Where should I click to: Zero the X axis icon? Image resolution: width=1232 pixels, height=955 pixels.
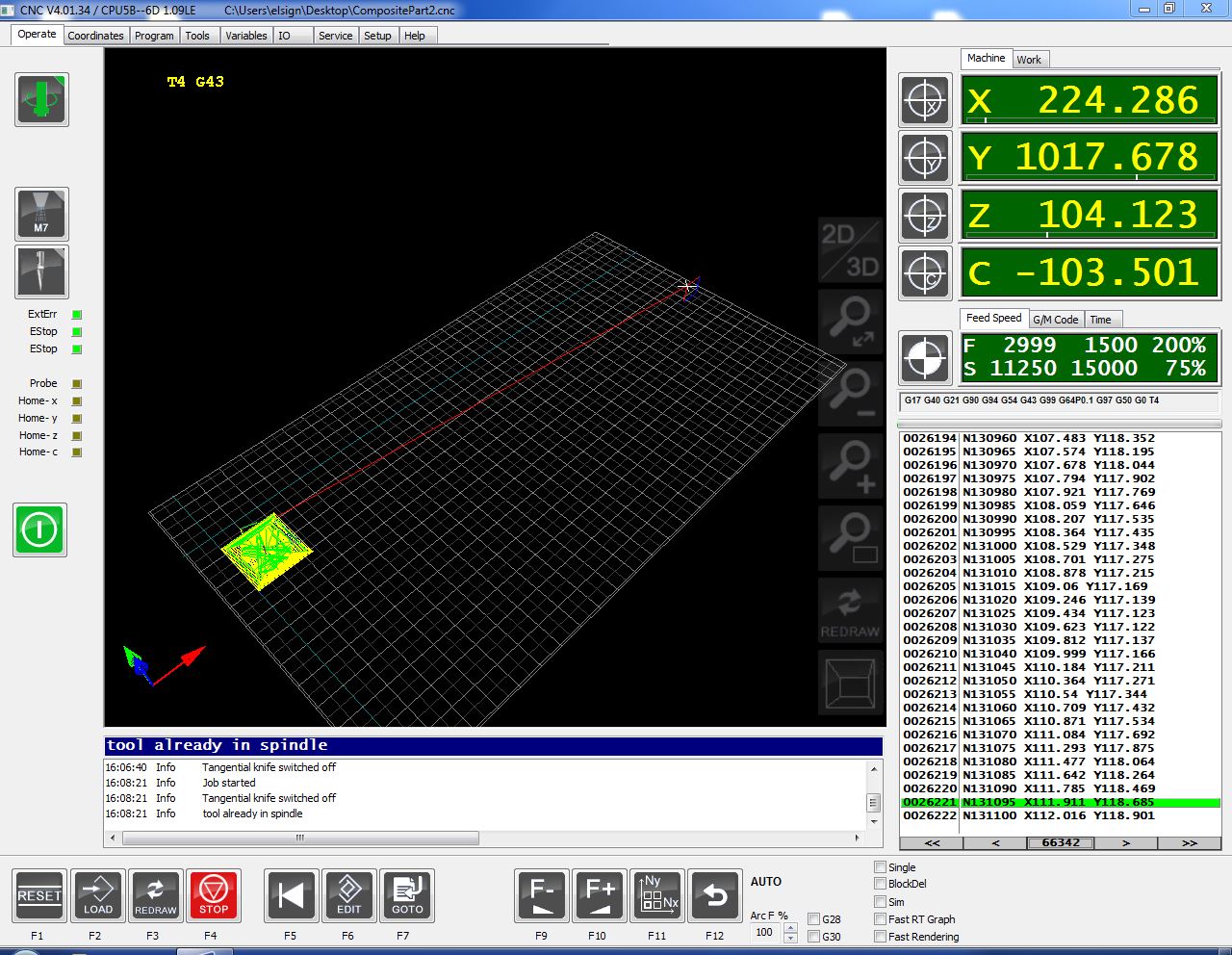[925, 100]
